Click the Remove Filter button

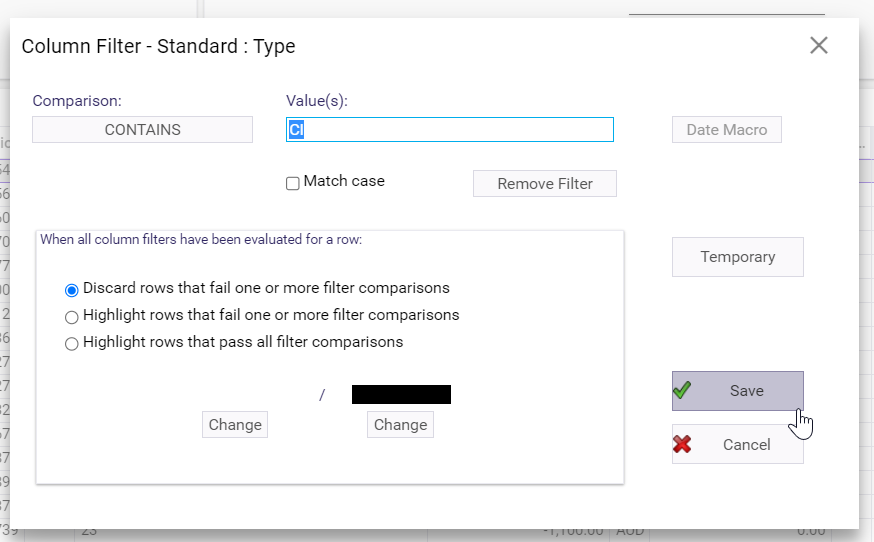pos(545,183)
